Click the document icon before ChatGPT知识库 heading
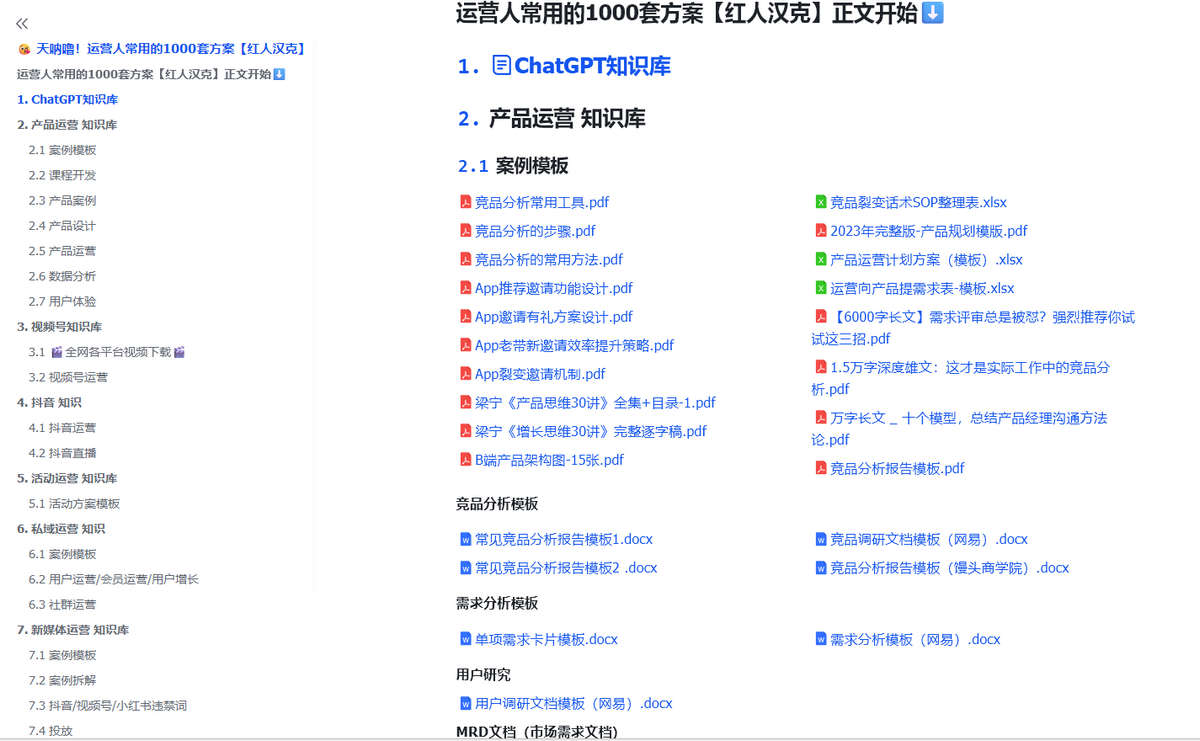Viewport: 1200px width, 741px height. (502, 66)
